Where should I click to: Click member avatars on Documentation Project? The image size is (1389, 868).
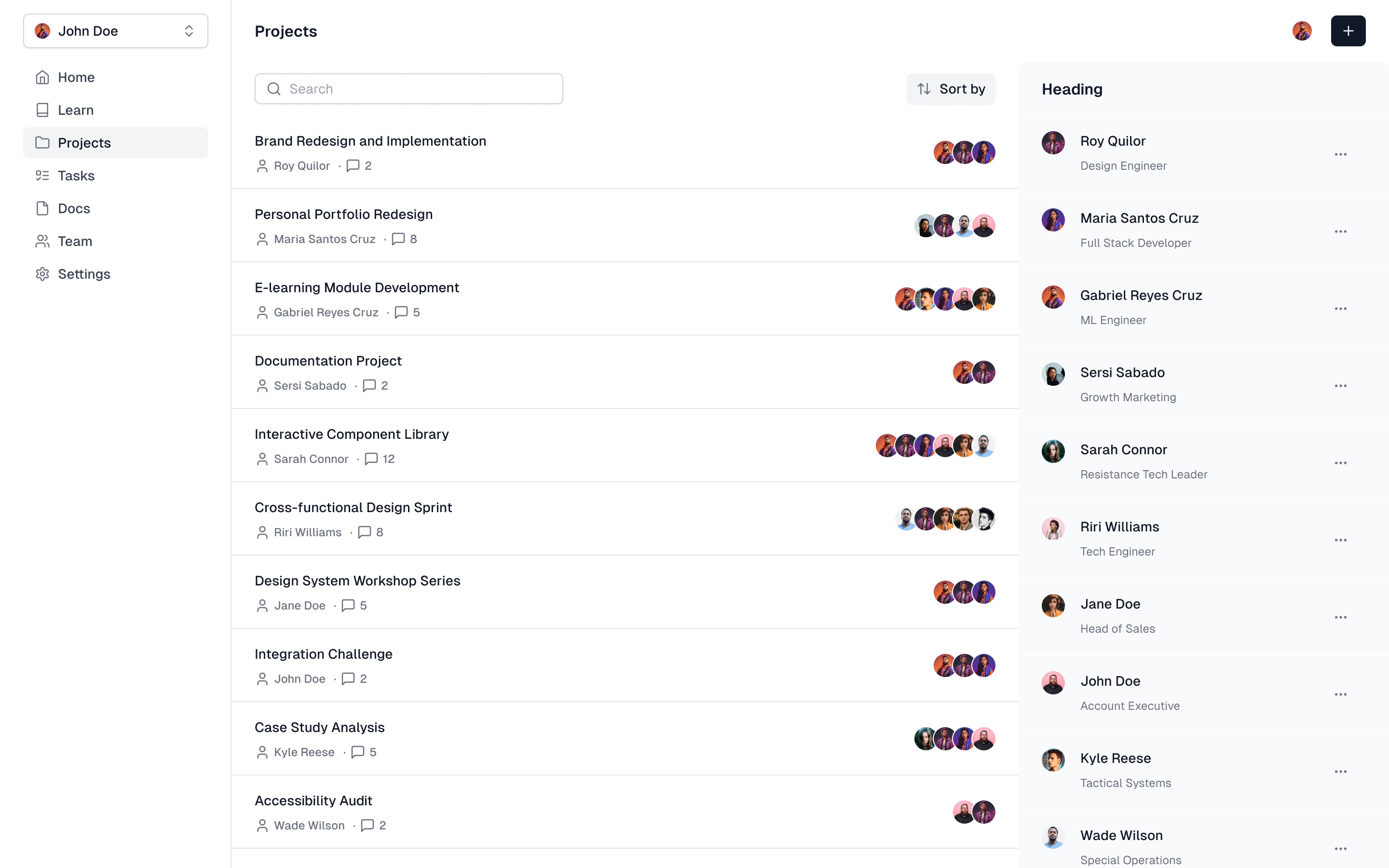coord(973,373)
